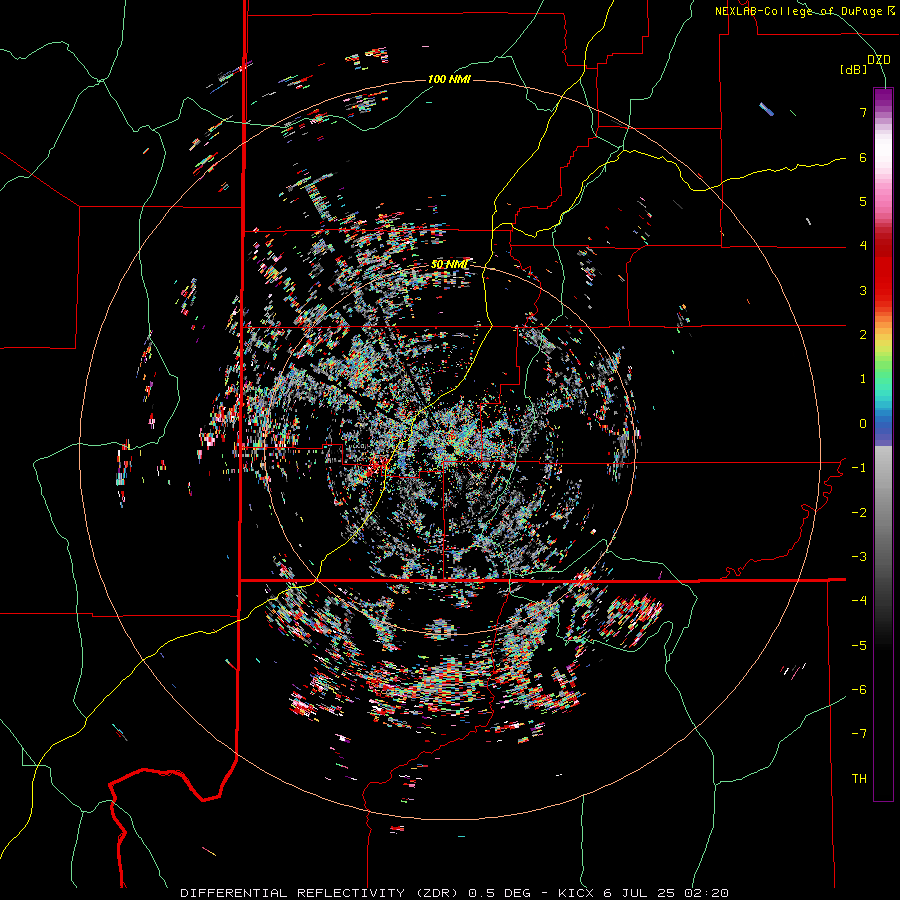Click the TH threshold label
Screen dimensions: 900x900
tap(859, 779)
